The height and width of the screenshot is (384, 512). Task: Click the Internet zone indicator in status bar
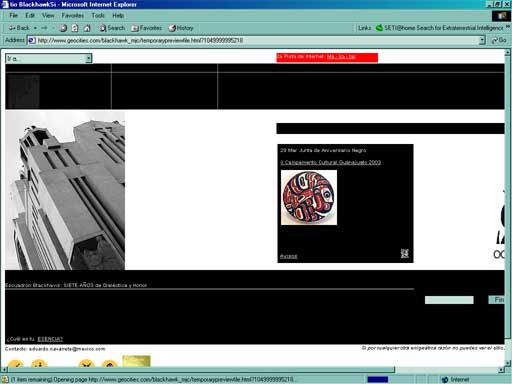pos(455,379)
